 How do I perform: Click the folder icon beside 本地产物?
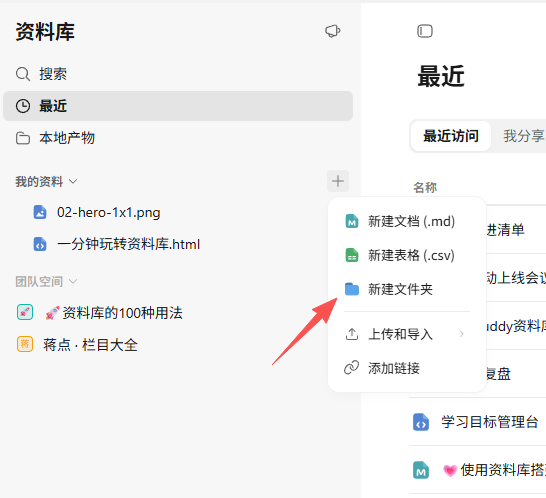23,138
